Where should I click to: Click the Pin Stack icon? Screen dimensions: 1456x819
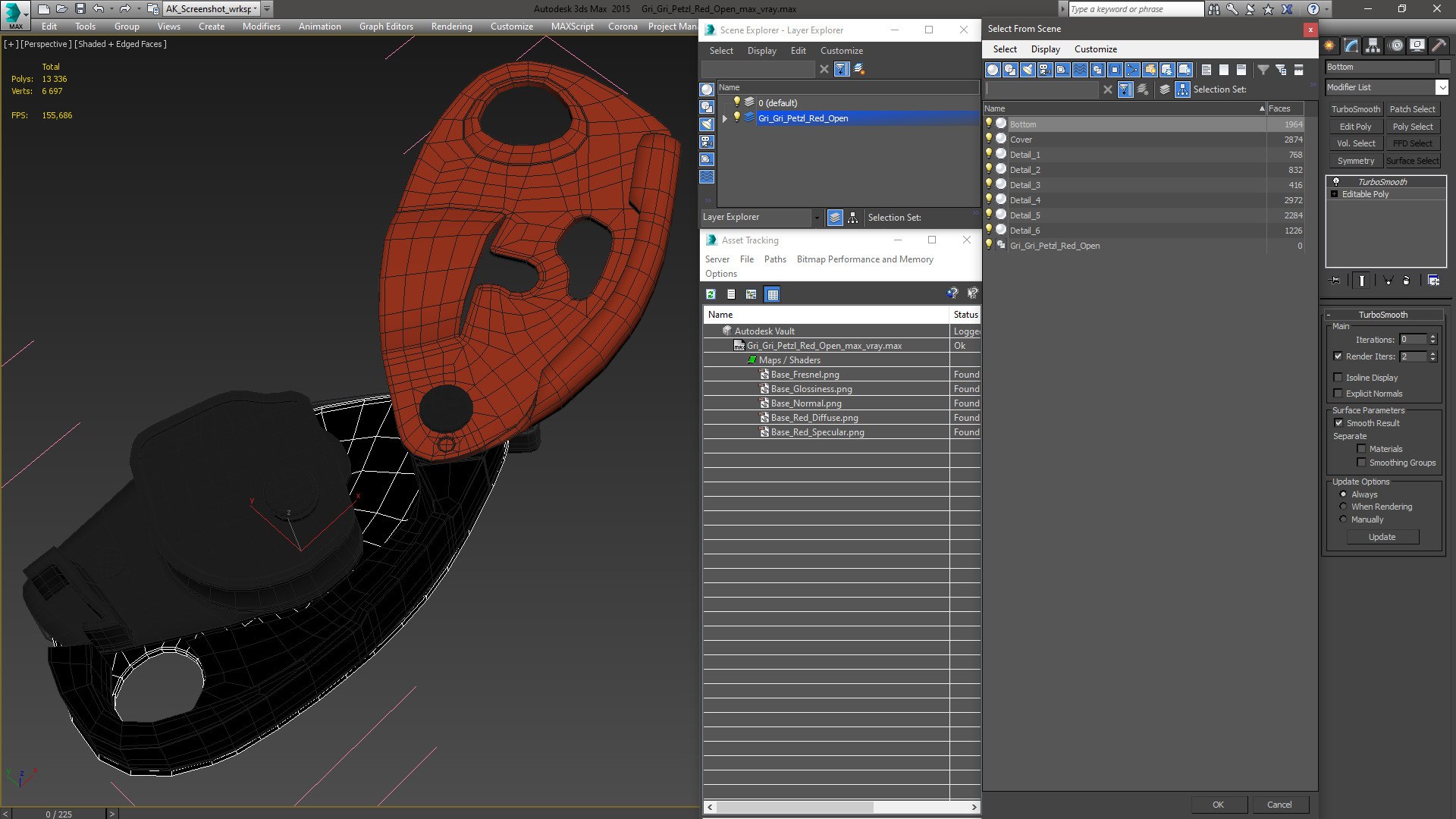pos(1335,281)
